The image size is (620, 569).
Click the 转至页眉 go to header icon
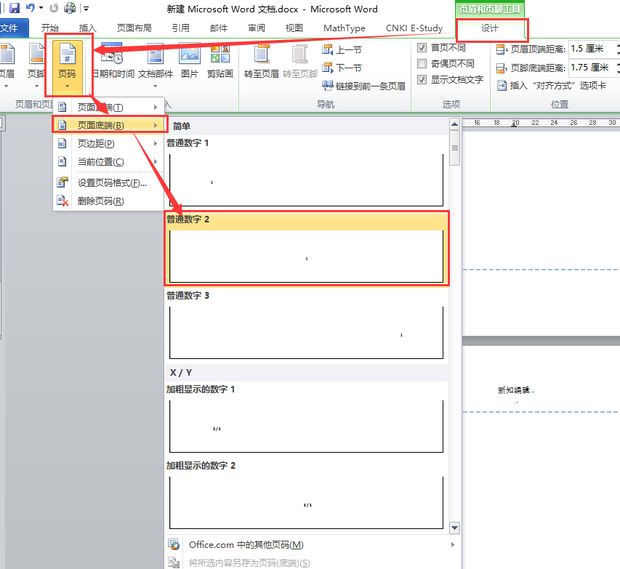coord(262,61)
